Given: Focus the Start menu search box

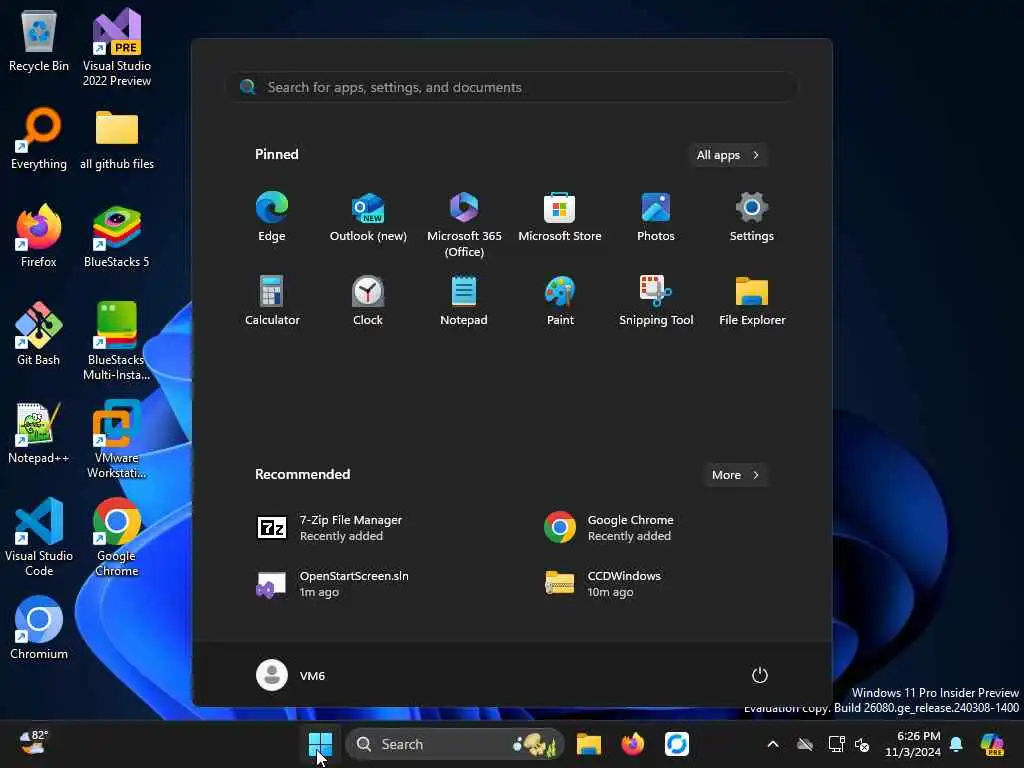Looking at the screenshot, I should click(x=512, y=87).
